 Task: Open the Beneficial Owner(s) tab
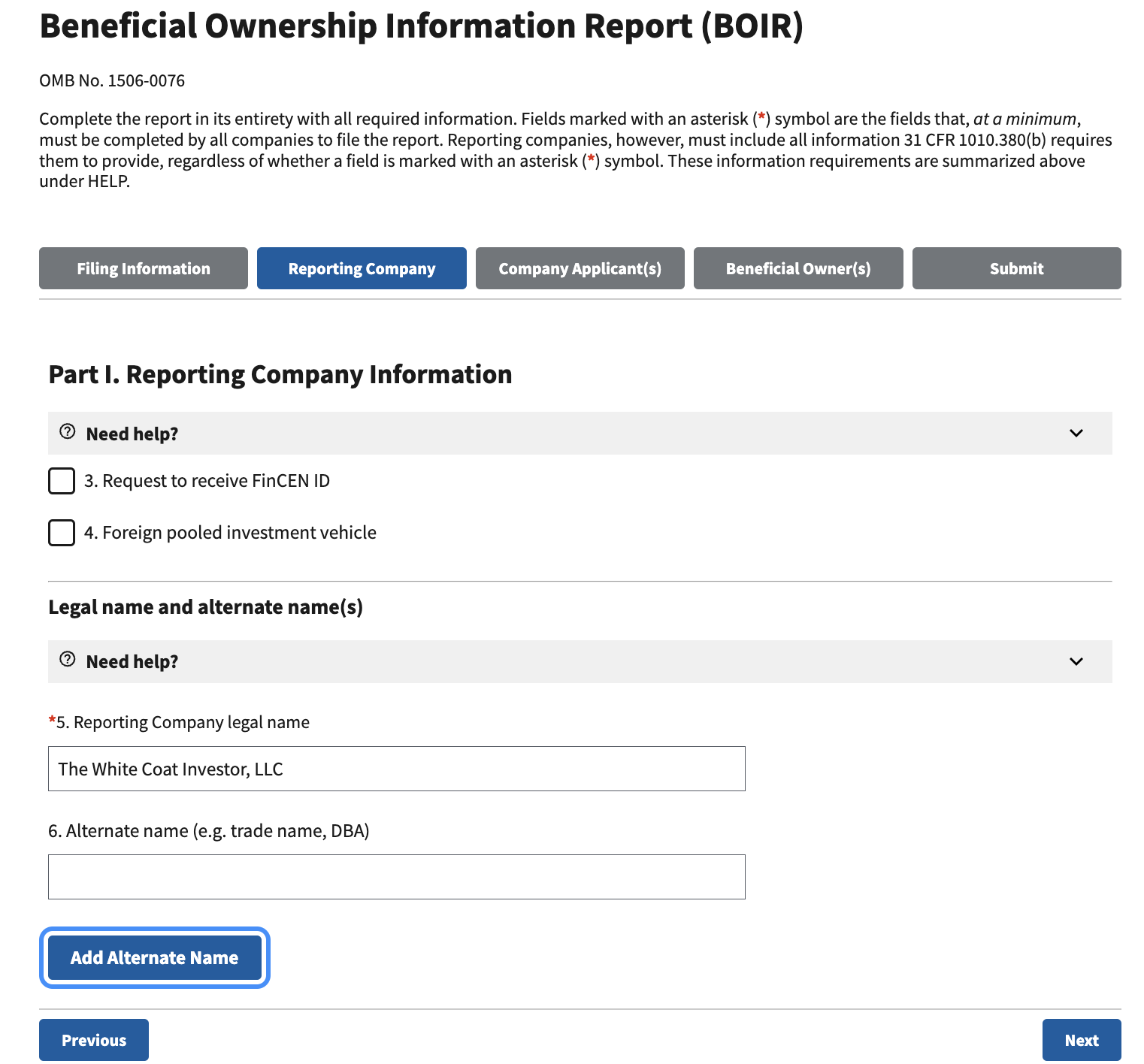point(798,268)
